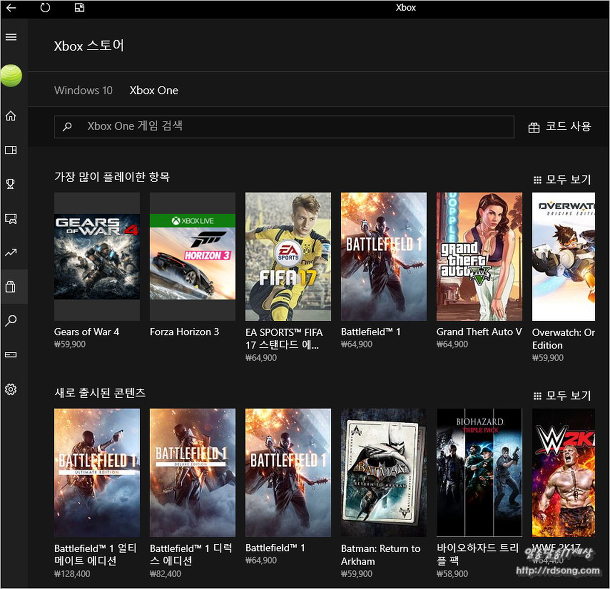Viewport: 610px width, 589px height.
Task: Click the back arrow in title bar
Action: (x=11, y=8)
